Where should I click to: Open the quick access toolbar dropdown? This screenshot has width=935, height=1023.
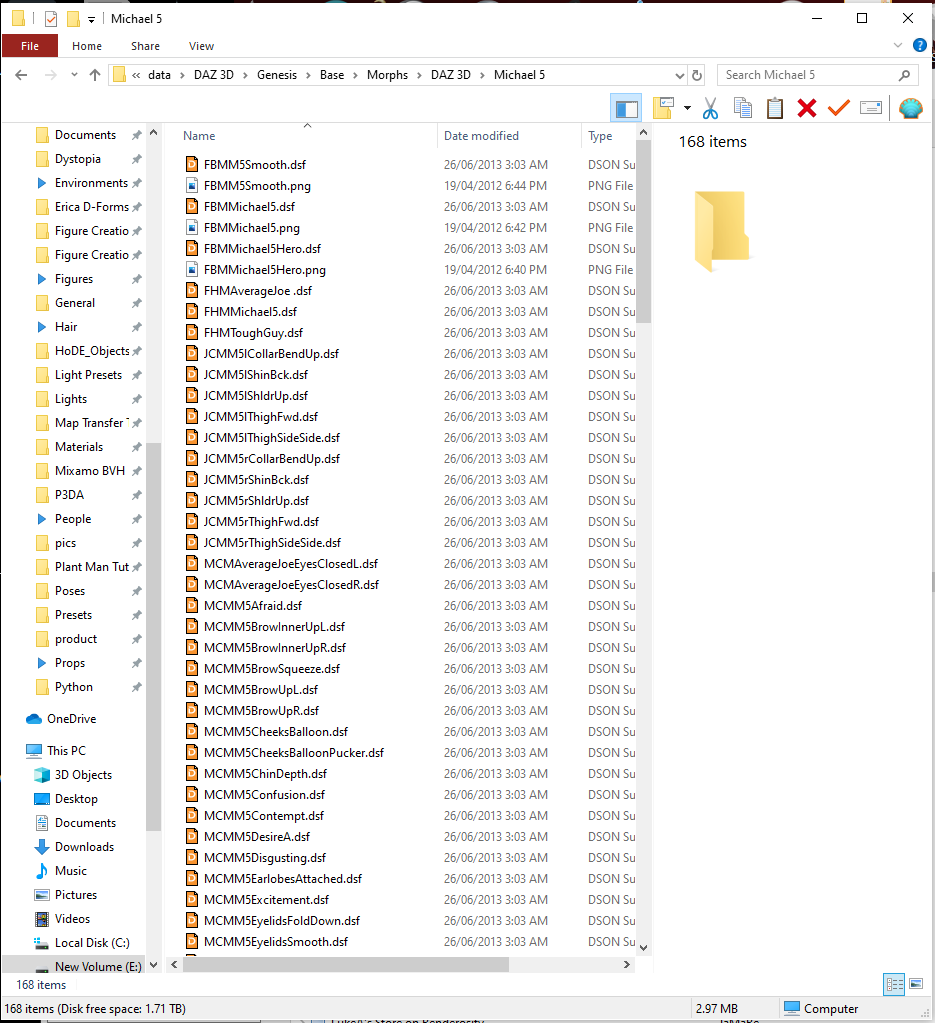coord(91,20)
